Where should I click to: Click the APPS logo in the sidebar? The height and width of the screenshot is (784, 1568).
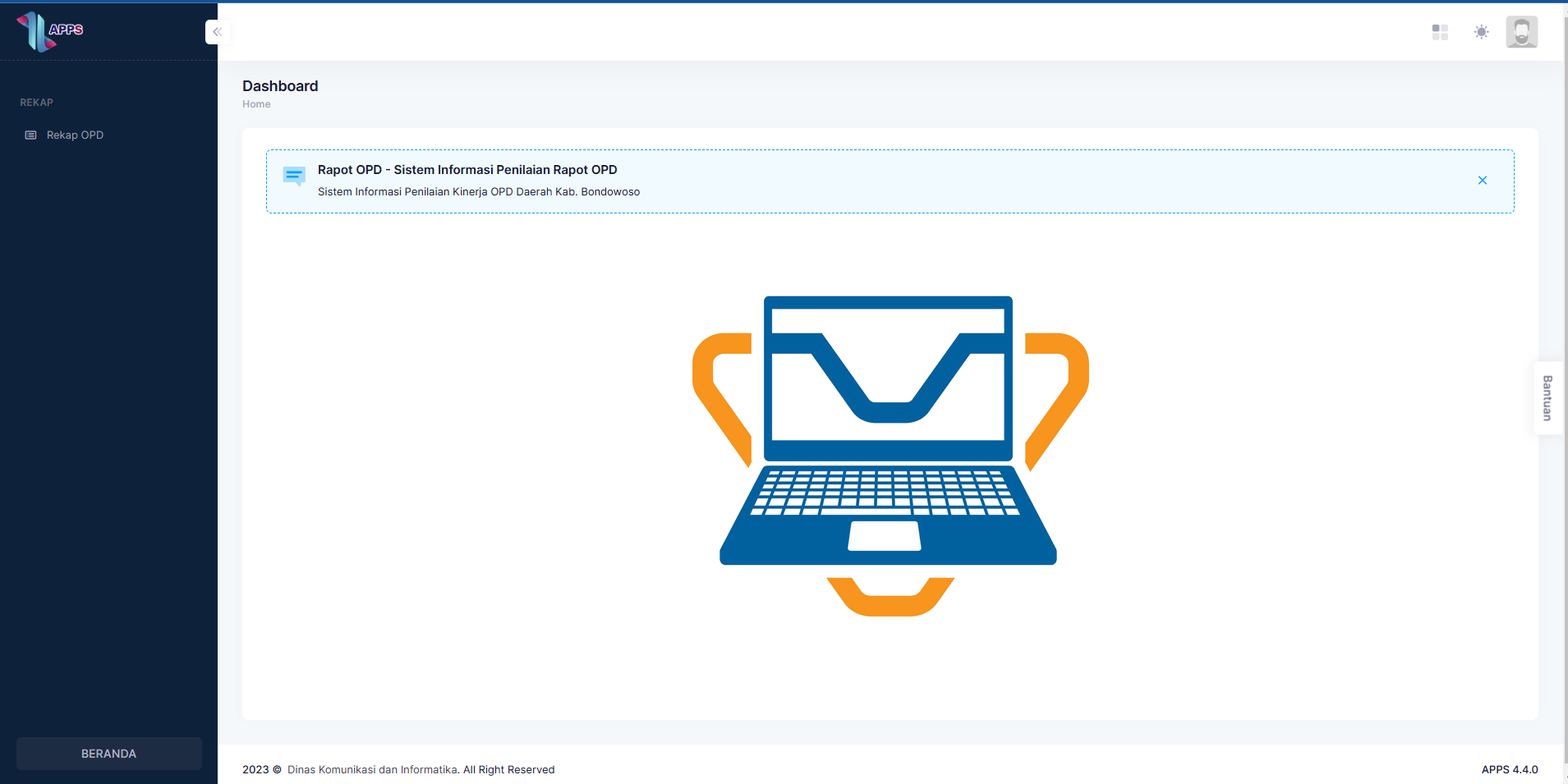coord(50,31)
